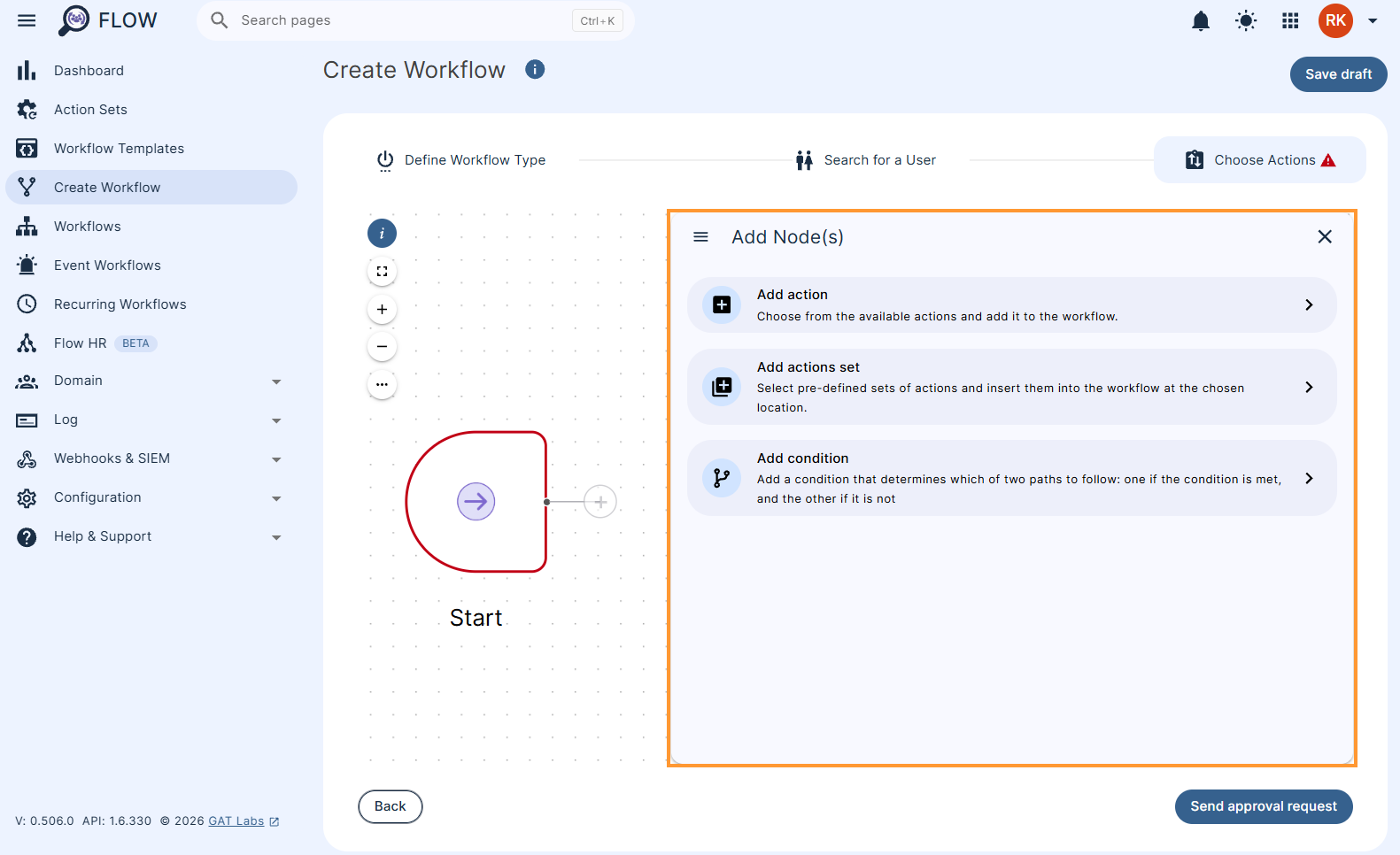
Task: Choose the Add action option
Action: pyautogui.click(x=1011, y=305)
